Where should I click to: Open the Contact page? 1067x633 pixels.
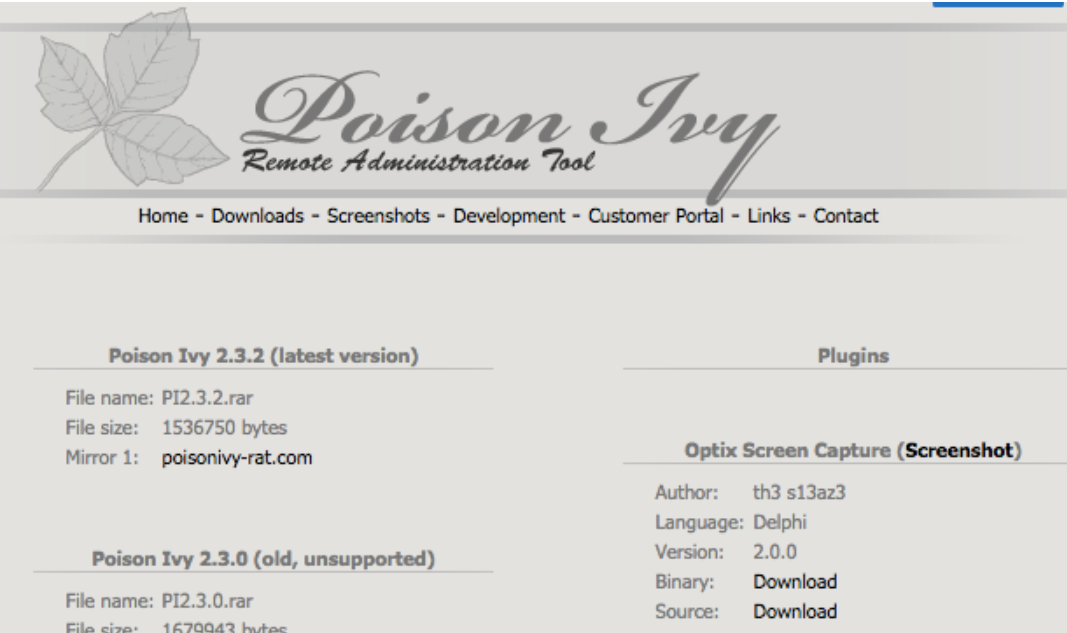pyautogui.click(x=846, y=216)
